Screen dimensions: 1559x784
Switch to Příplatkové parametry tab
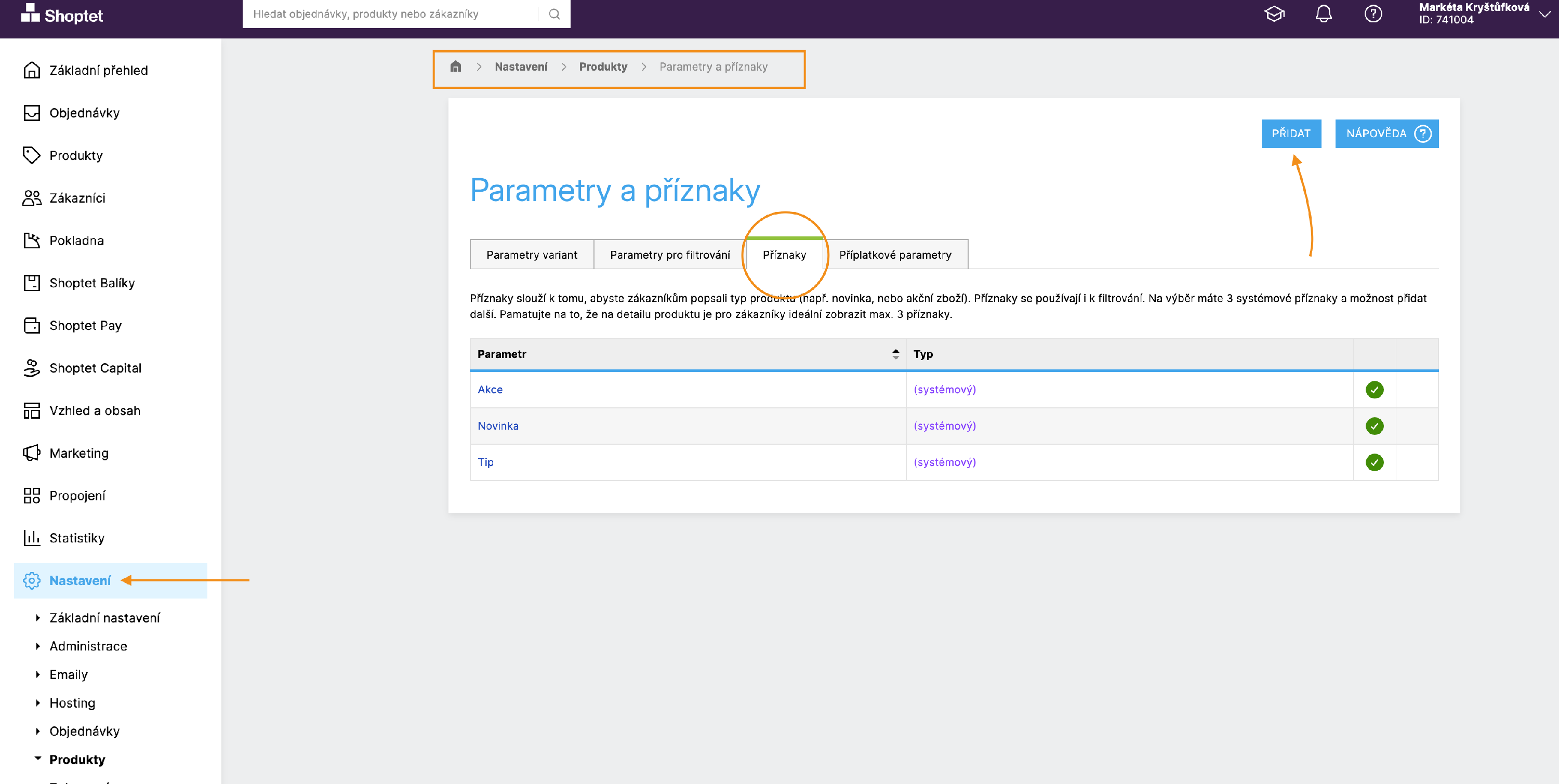click(894, 255)
